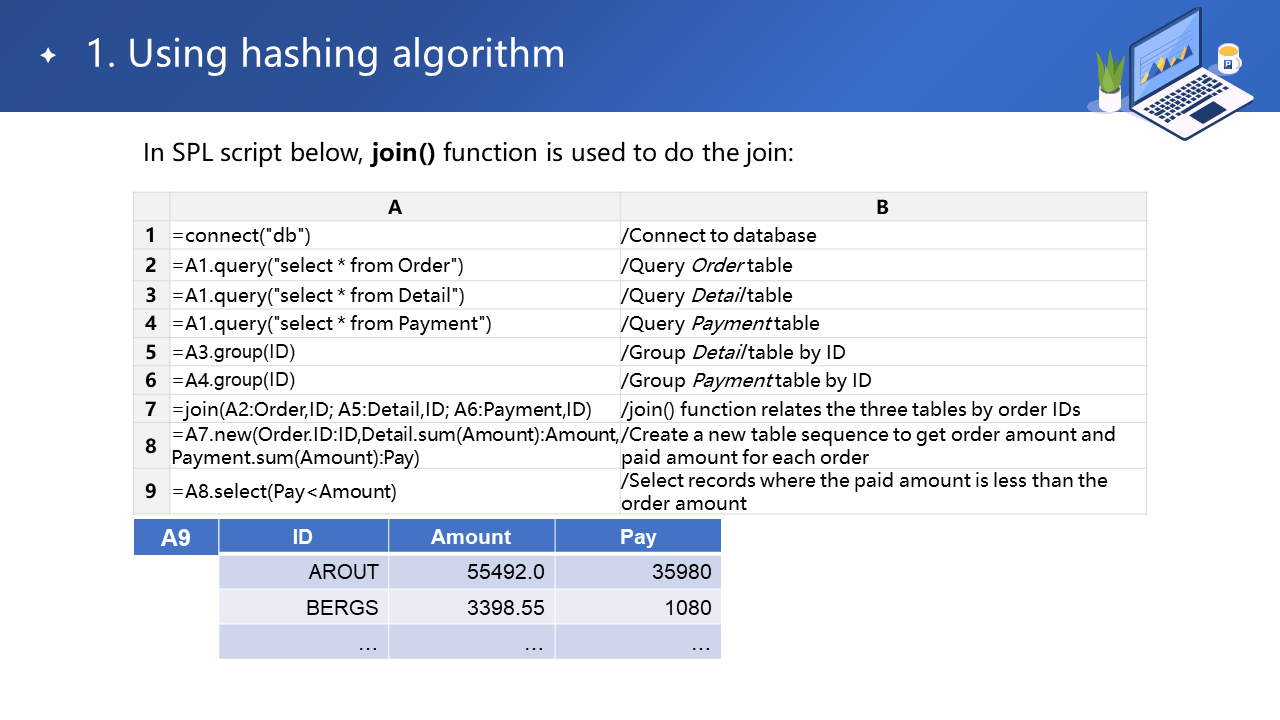Image resolution: width=1280 pixels, height=720 pixels.
Task: Click the "/Select records where the paid amount" comment
Action: coord(883,492)
